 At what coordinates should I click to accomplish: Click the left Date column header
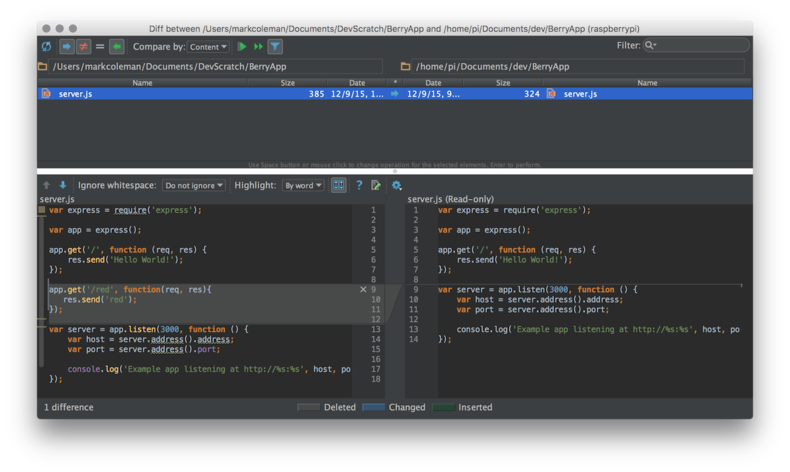(x=357, y=83)
